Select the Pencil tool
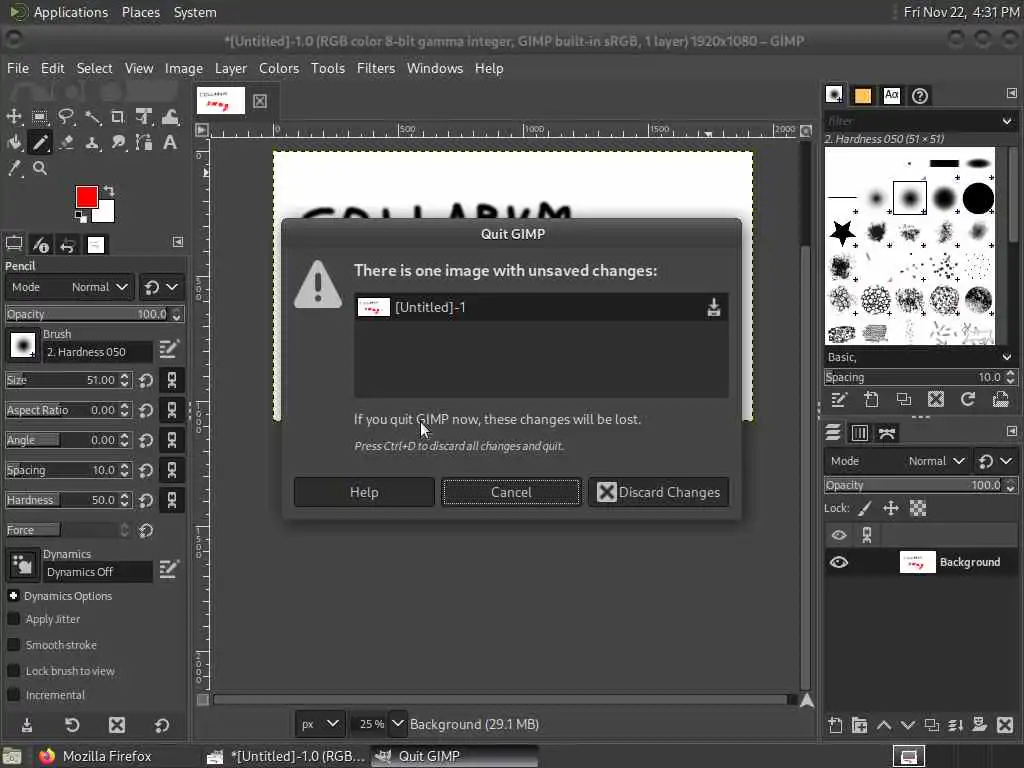 (40, 142)
